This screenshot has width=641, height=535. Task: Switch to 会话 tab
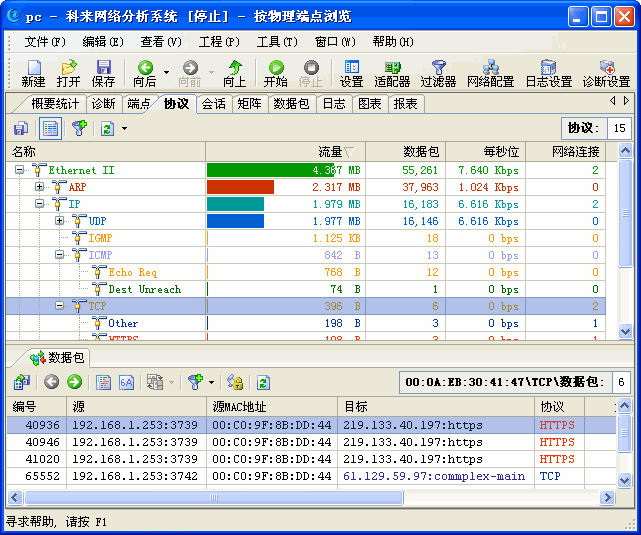[x=214, y=104]
